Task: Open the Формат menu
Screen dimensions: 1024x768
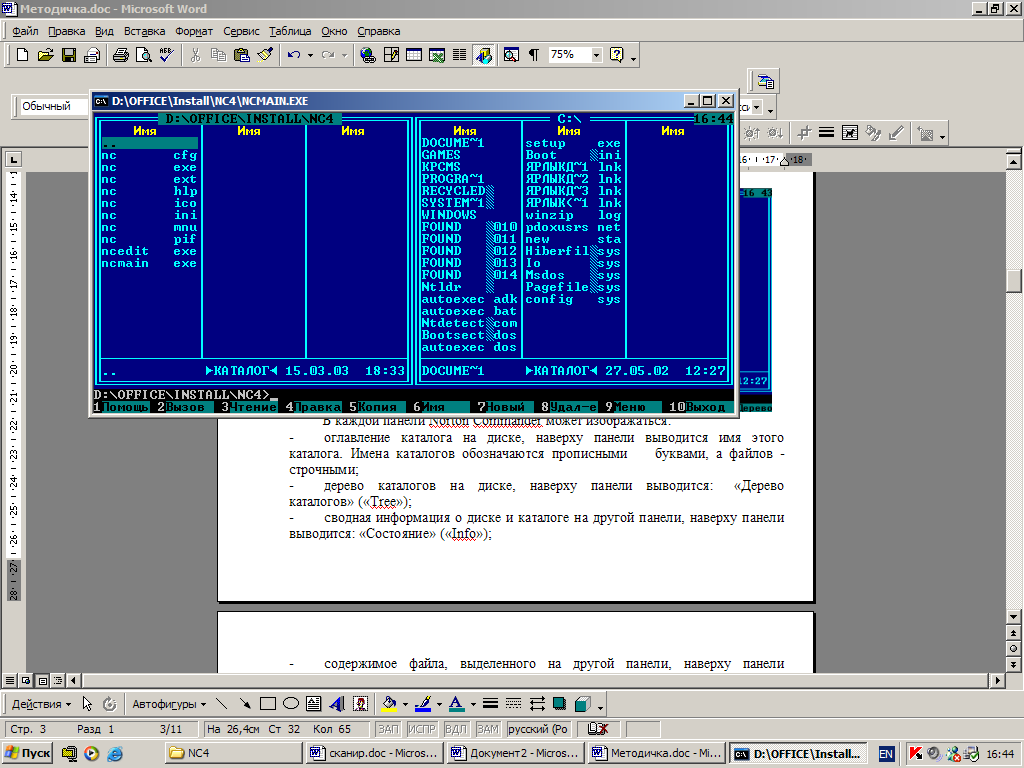Action: click(194, 31)
